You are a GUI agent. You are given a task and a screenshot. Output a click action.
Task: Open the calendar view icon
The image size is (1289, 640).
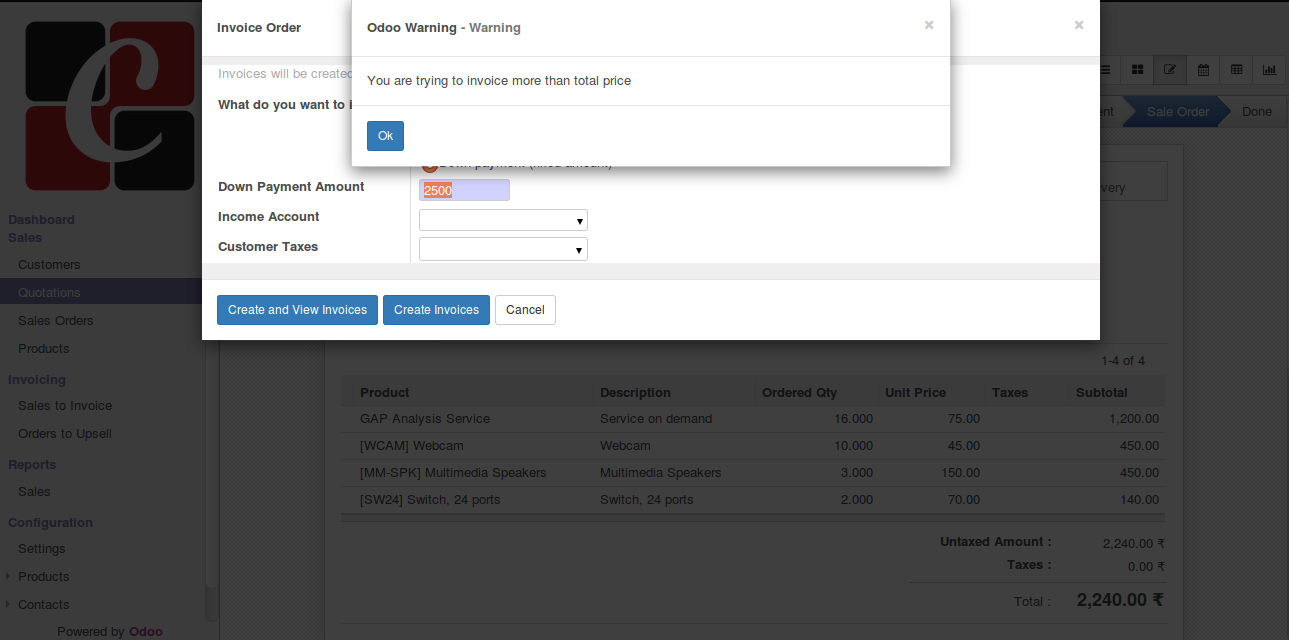click(x=1203, y=70)
